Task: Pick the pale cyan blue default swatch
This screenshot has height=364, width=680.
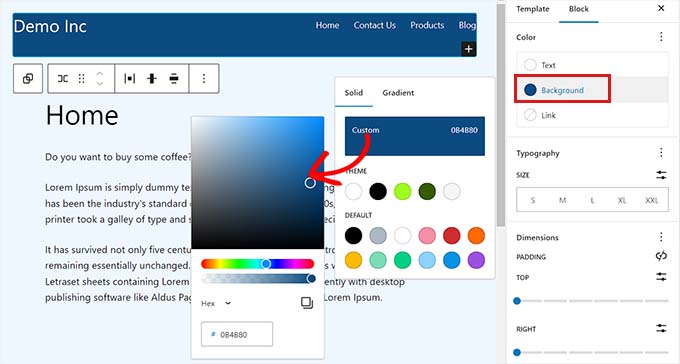Action: click(x=427, y=260)
